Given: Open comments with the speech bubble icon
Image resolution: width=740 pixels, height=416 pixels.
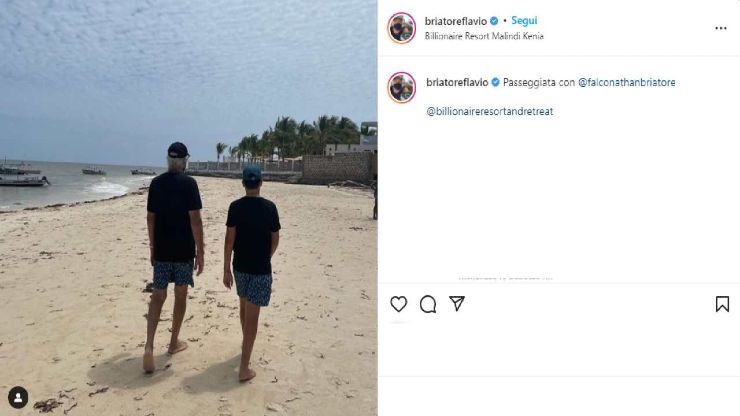Looking at the screenshot, I should click(428, 304).
